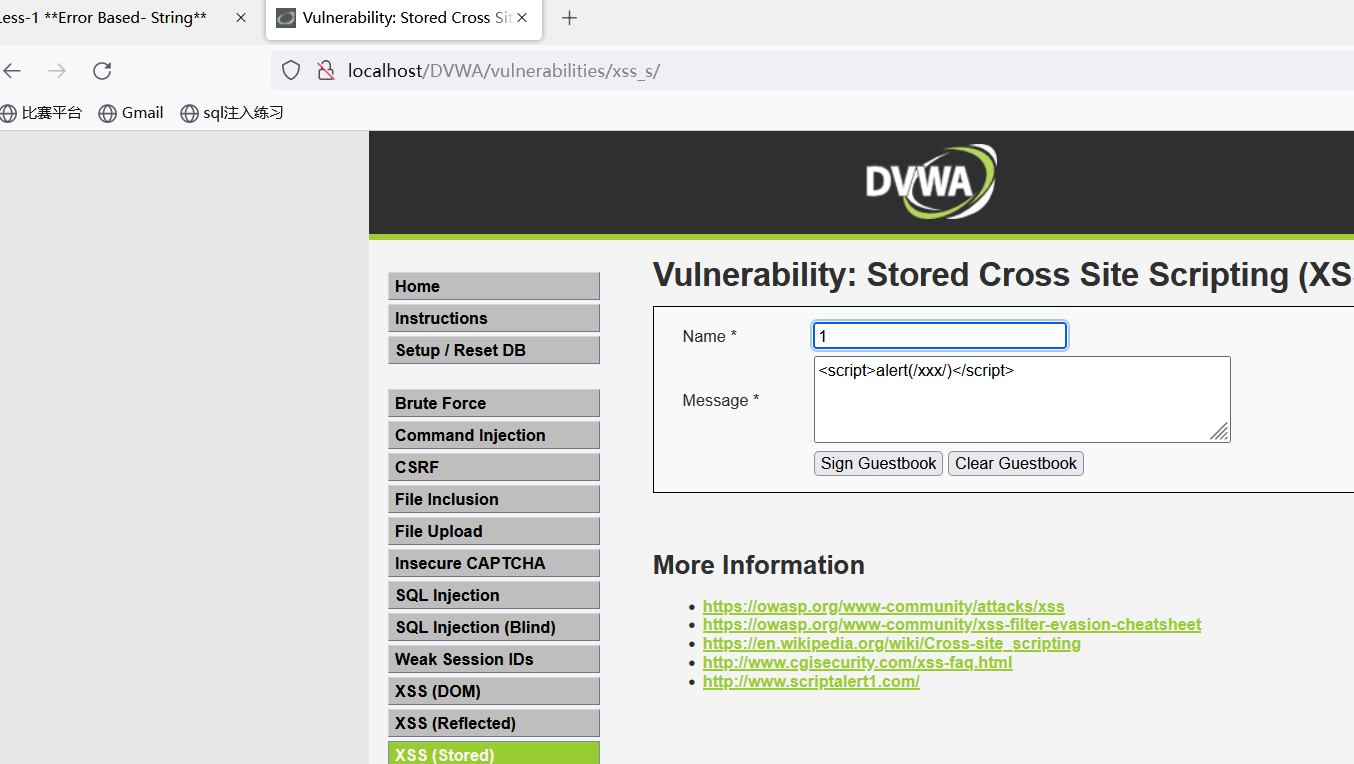Open owasp.org attacks/xss link
Screen dimensions: 1354x764
pos(883,607)
